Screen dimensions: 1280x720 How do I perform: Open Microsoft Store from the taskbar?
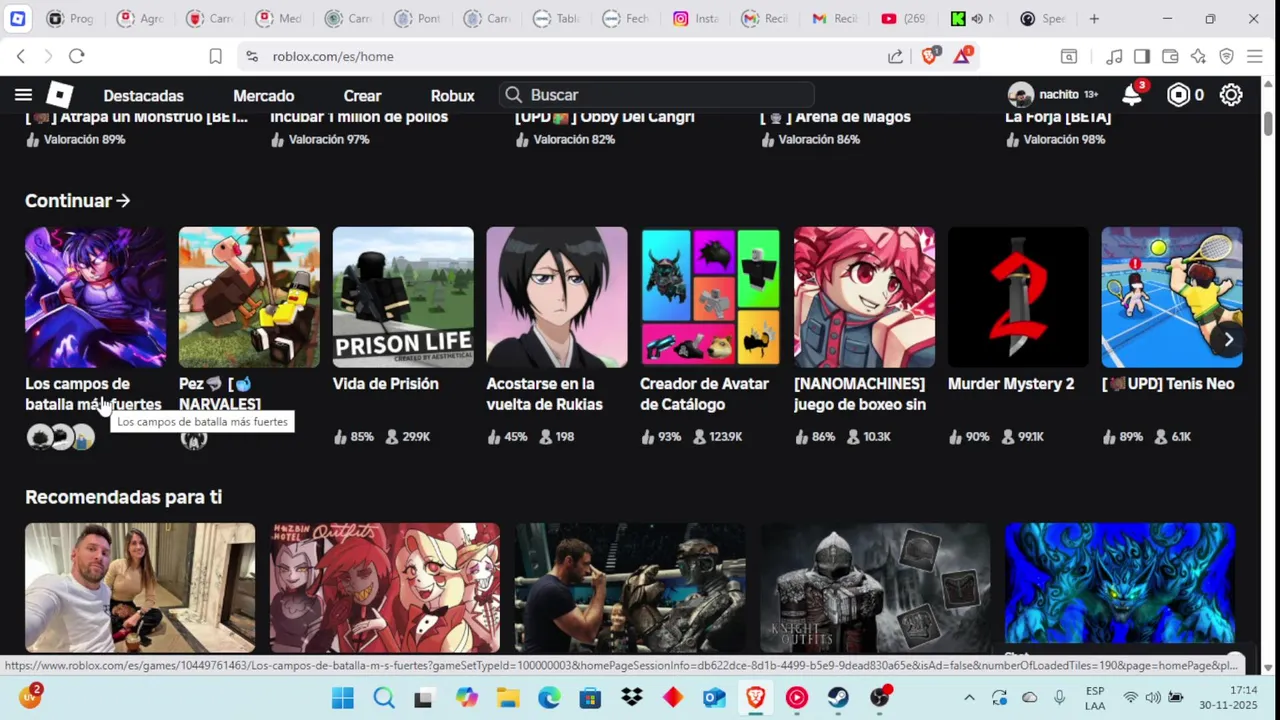click(590, 697)
